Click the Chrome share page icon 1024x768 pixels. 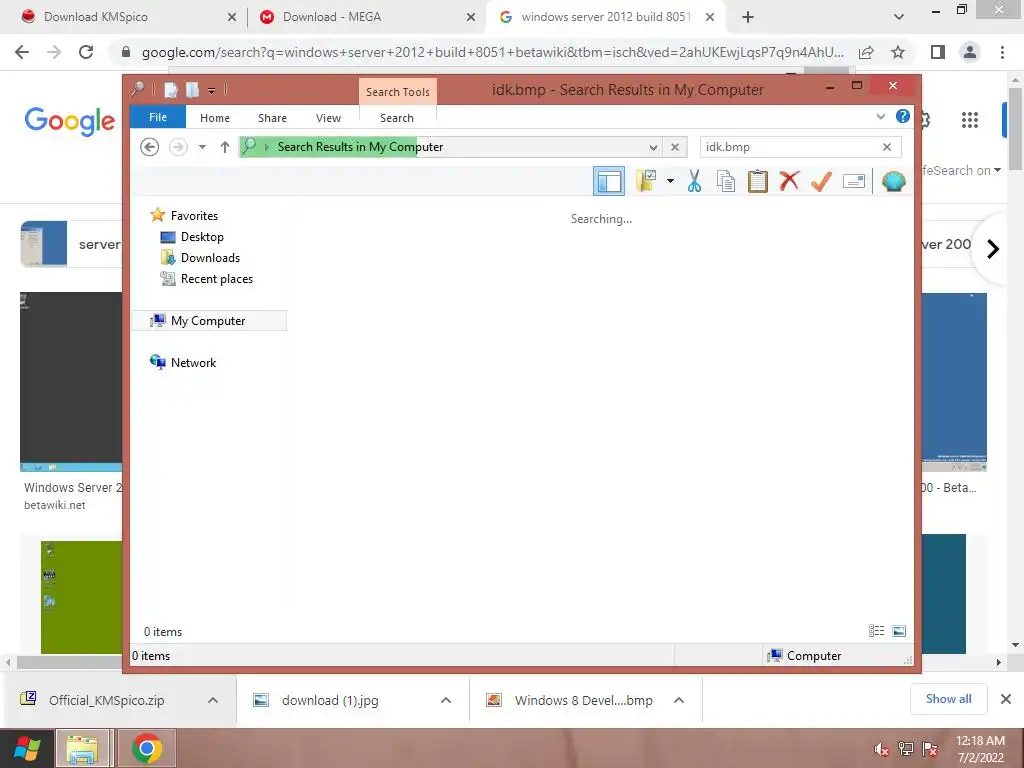(x=866, y=52)
